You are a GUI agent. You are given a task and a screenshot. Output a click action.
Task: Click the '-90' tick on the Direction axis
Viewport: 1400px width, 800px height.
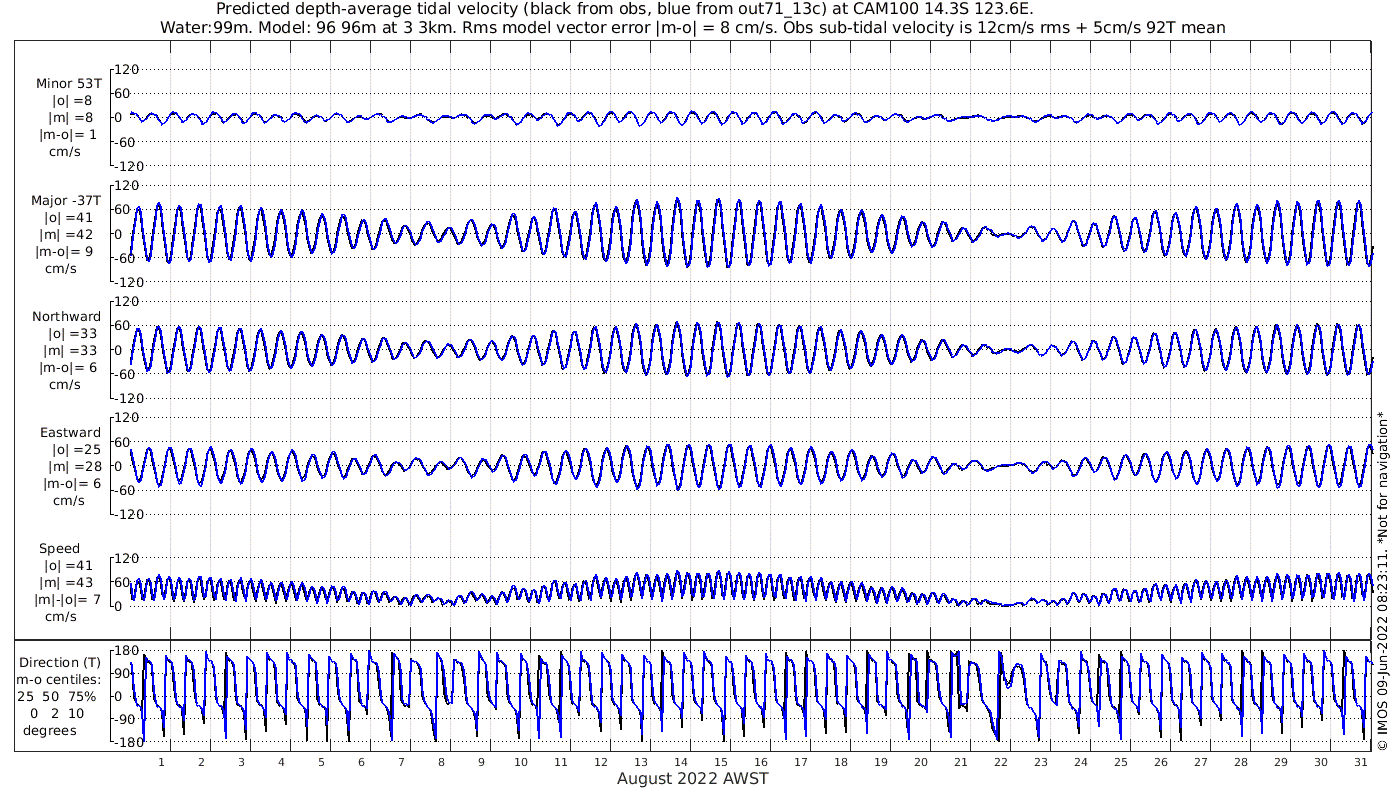(124, 719)
